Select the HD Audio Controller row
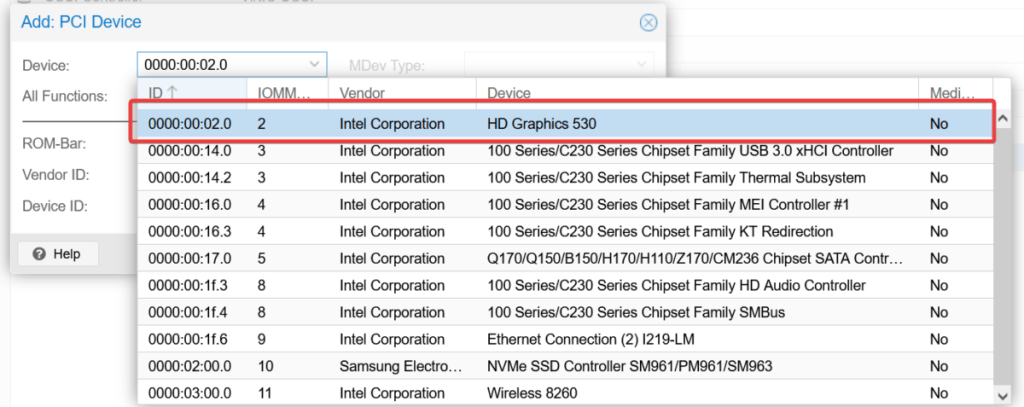This screenshot has width=1024, height=407. (566, 285)
